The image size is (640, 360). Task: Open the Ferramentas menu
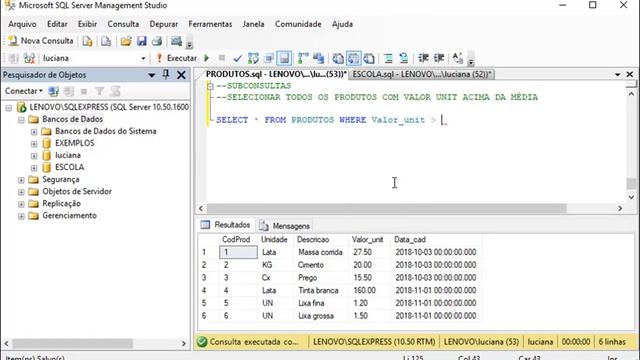210,24
